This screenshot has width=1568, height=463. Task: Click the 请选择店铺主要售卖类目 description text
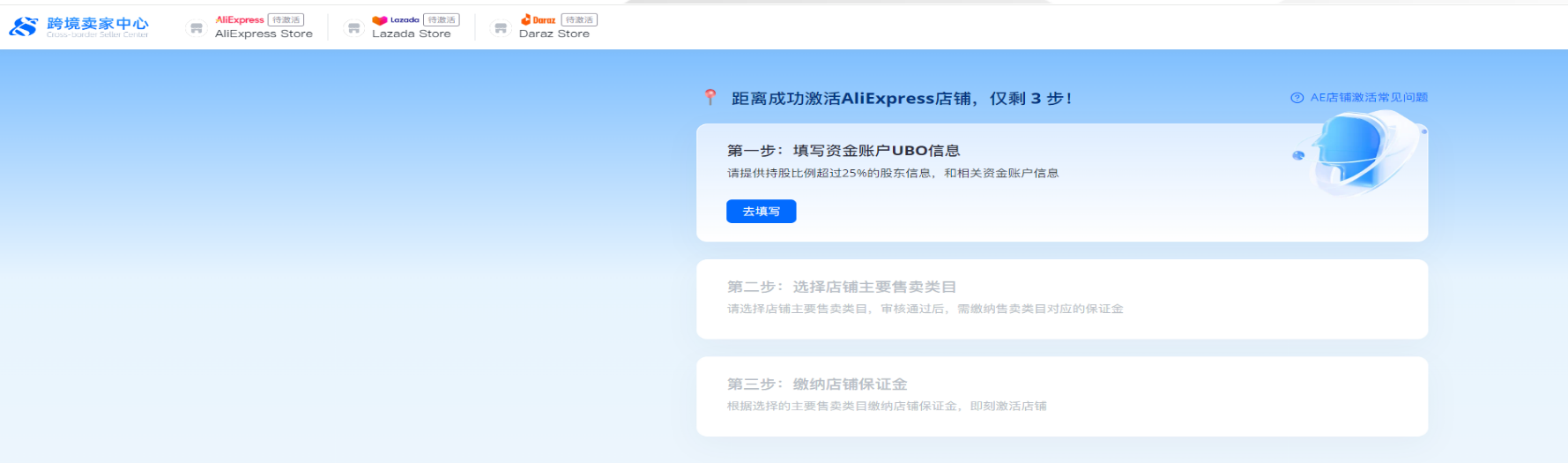click(x=925, y=309)
